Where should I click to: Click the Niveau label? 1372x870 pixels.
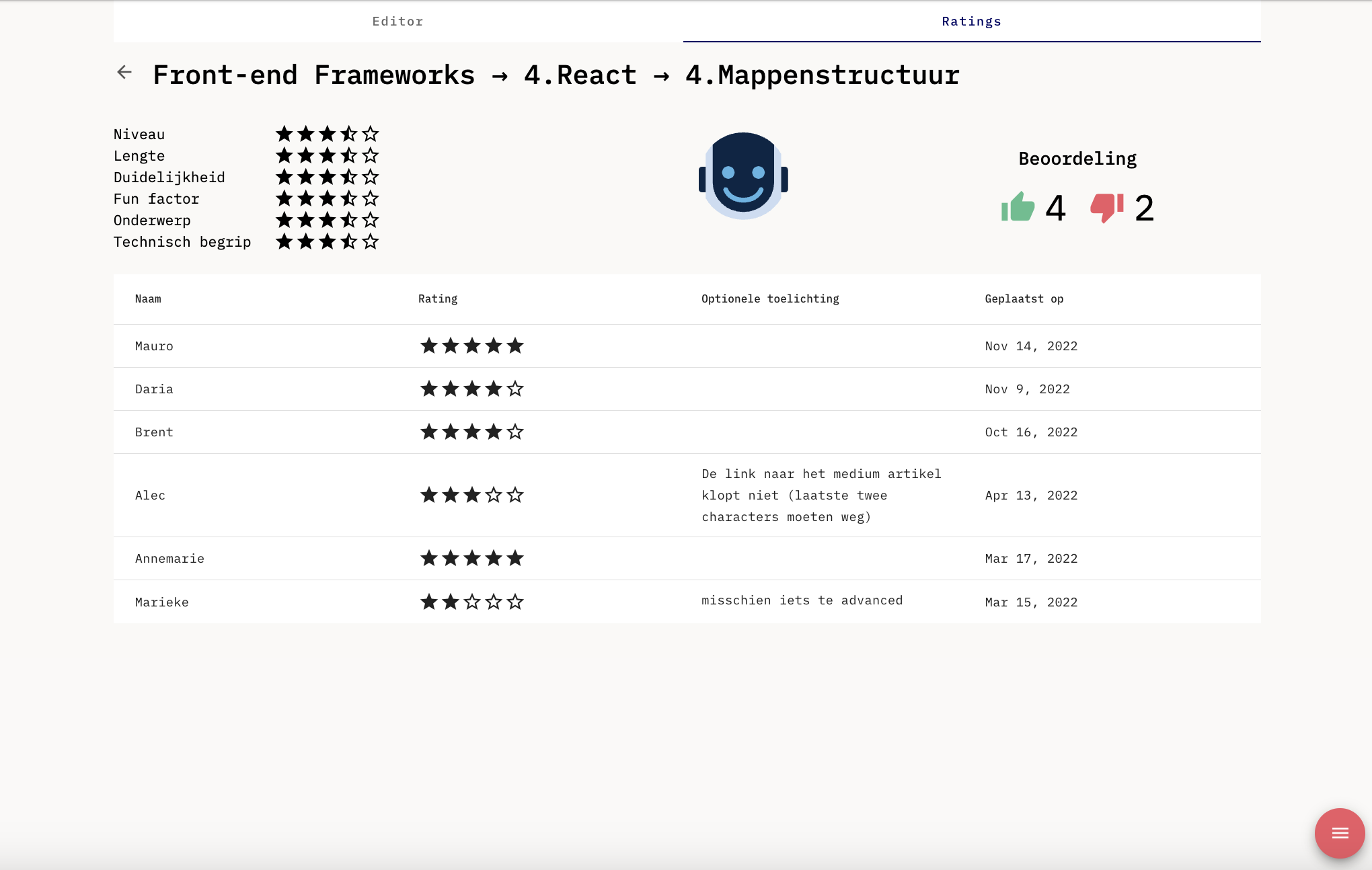click(139, 134)
